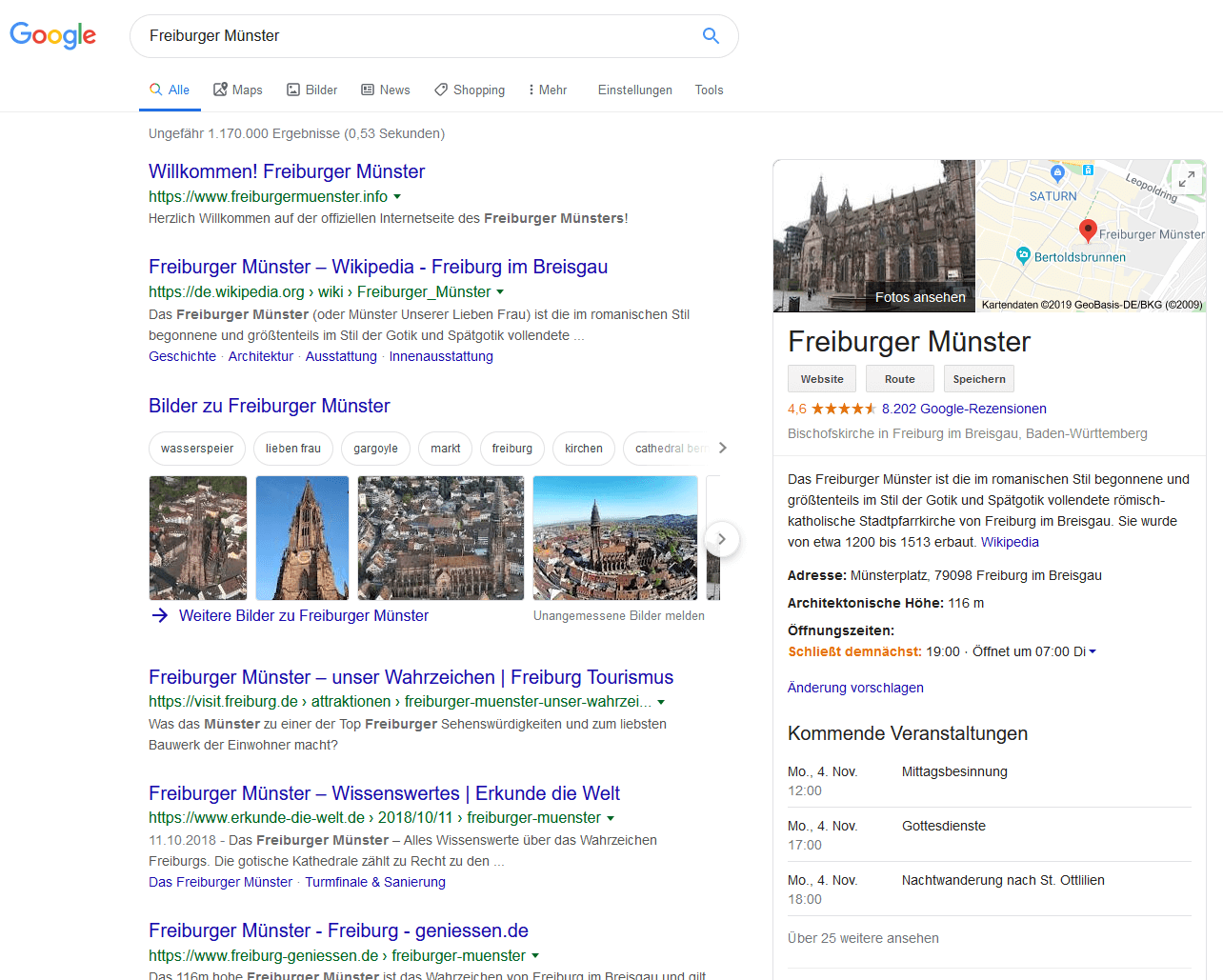
Task: Click the Speichern button
Action: coord(979,379)
